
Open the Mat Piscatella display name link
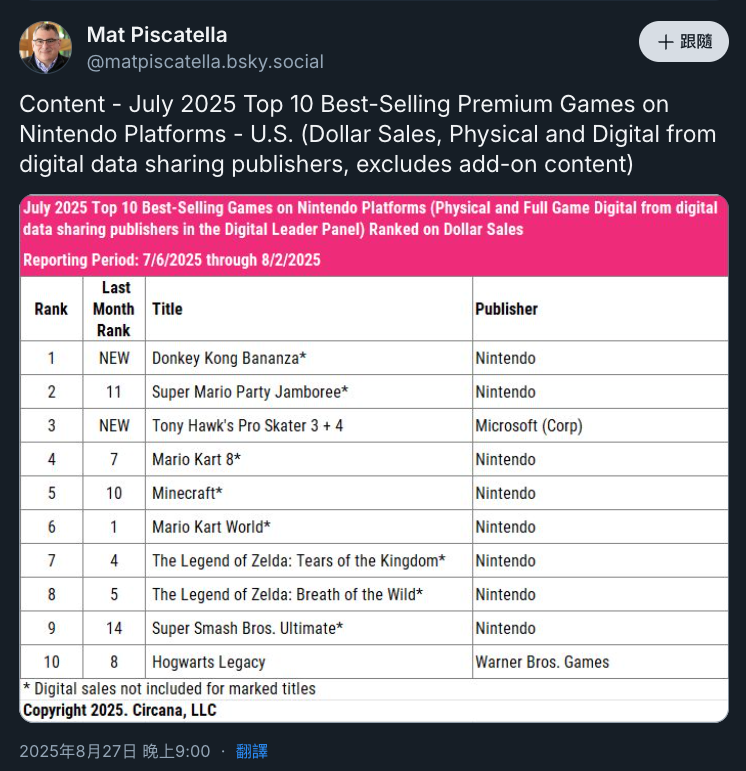[x=157, y=35]
